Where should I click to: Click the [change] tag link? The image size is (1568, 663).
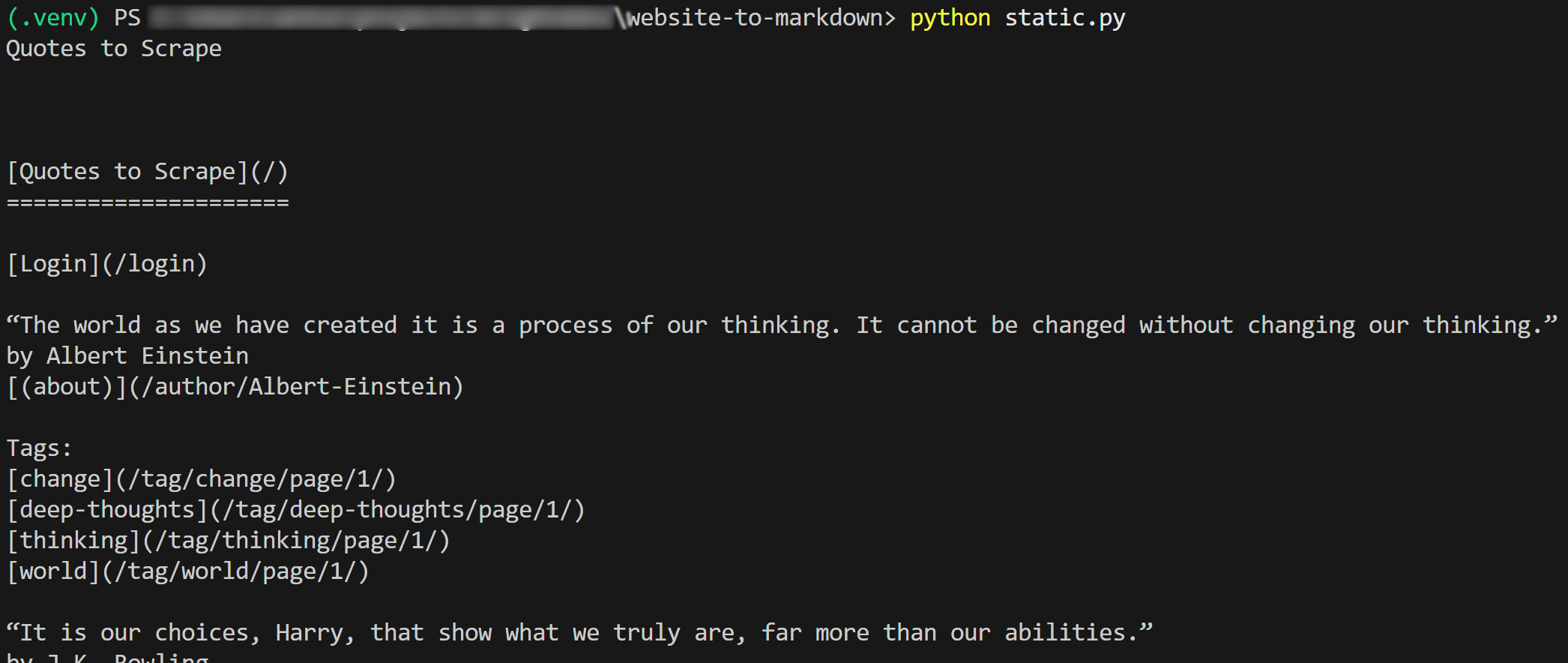(x=201, y=479)
